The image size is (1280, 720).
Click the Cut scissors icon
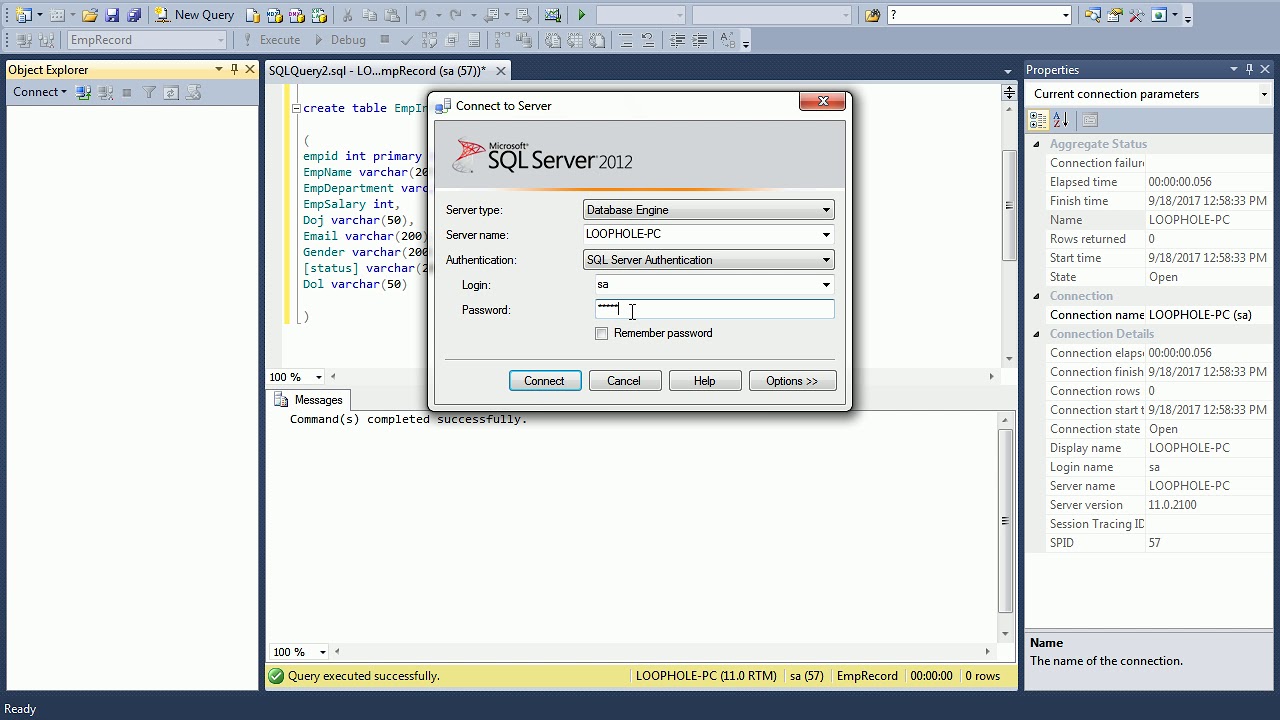(347, 15)
